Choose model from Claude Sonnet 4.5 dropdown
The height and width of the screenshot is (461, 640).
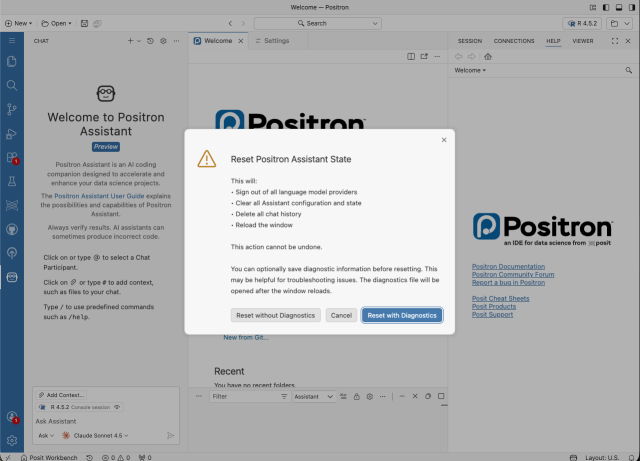pos(95,436)
